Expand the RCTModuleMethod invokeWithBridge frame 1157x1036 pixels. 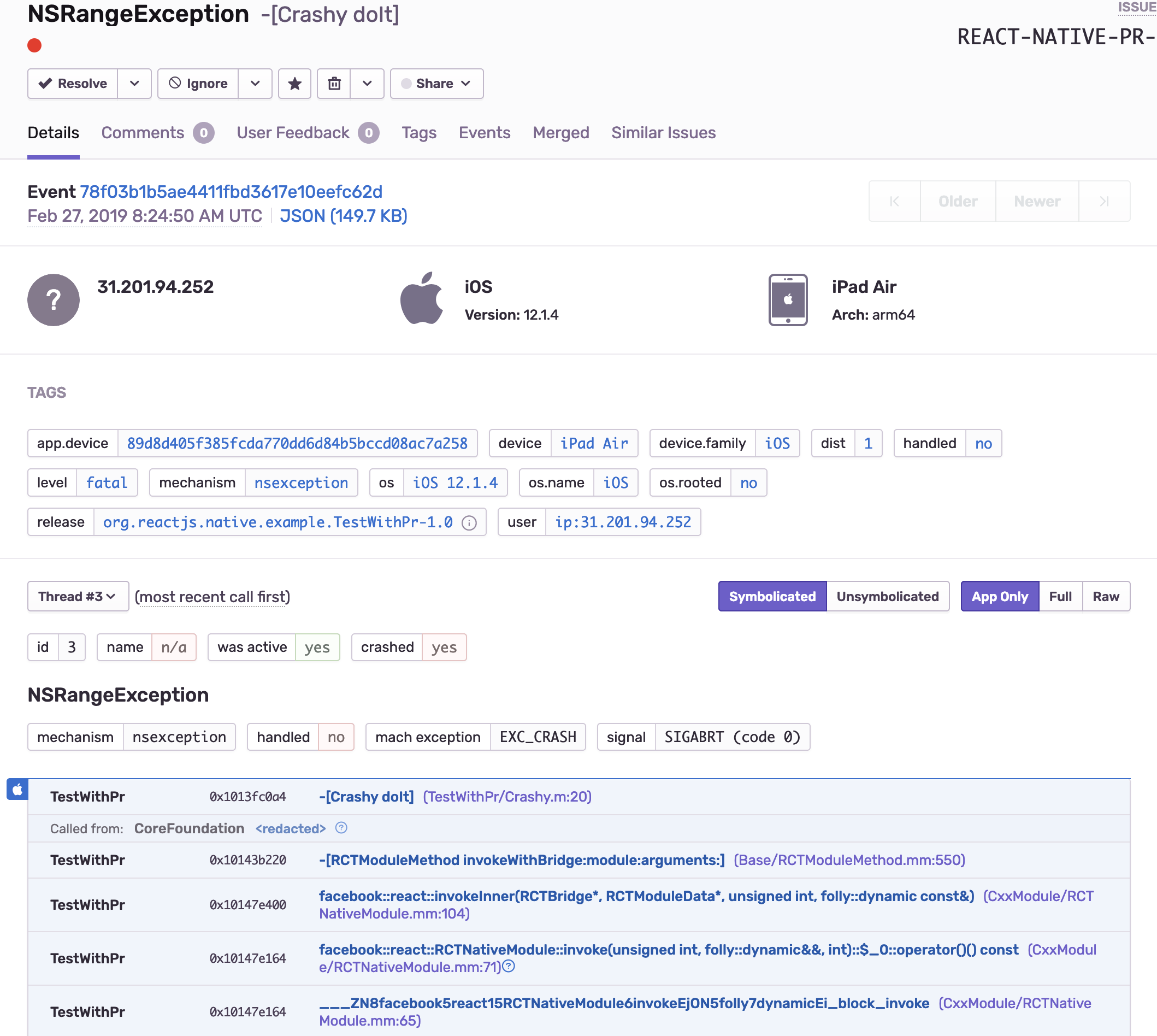[x=579, y=860]
